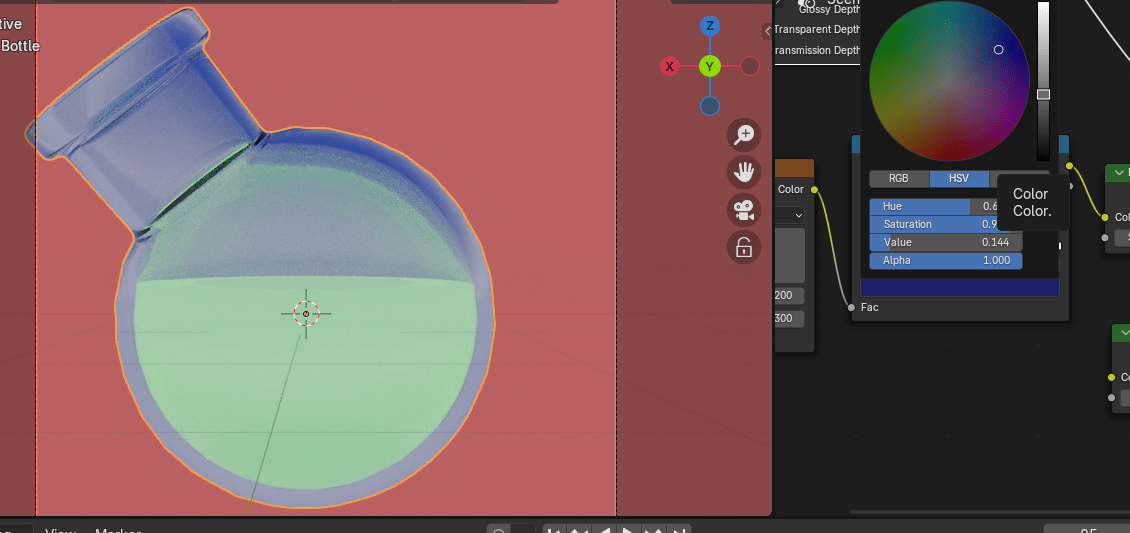Click the dark blue color swatch bar

pos(959,288)
